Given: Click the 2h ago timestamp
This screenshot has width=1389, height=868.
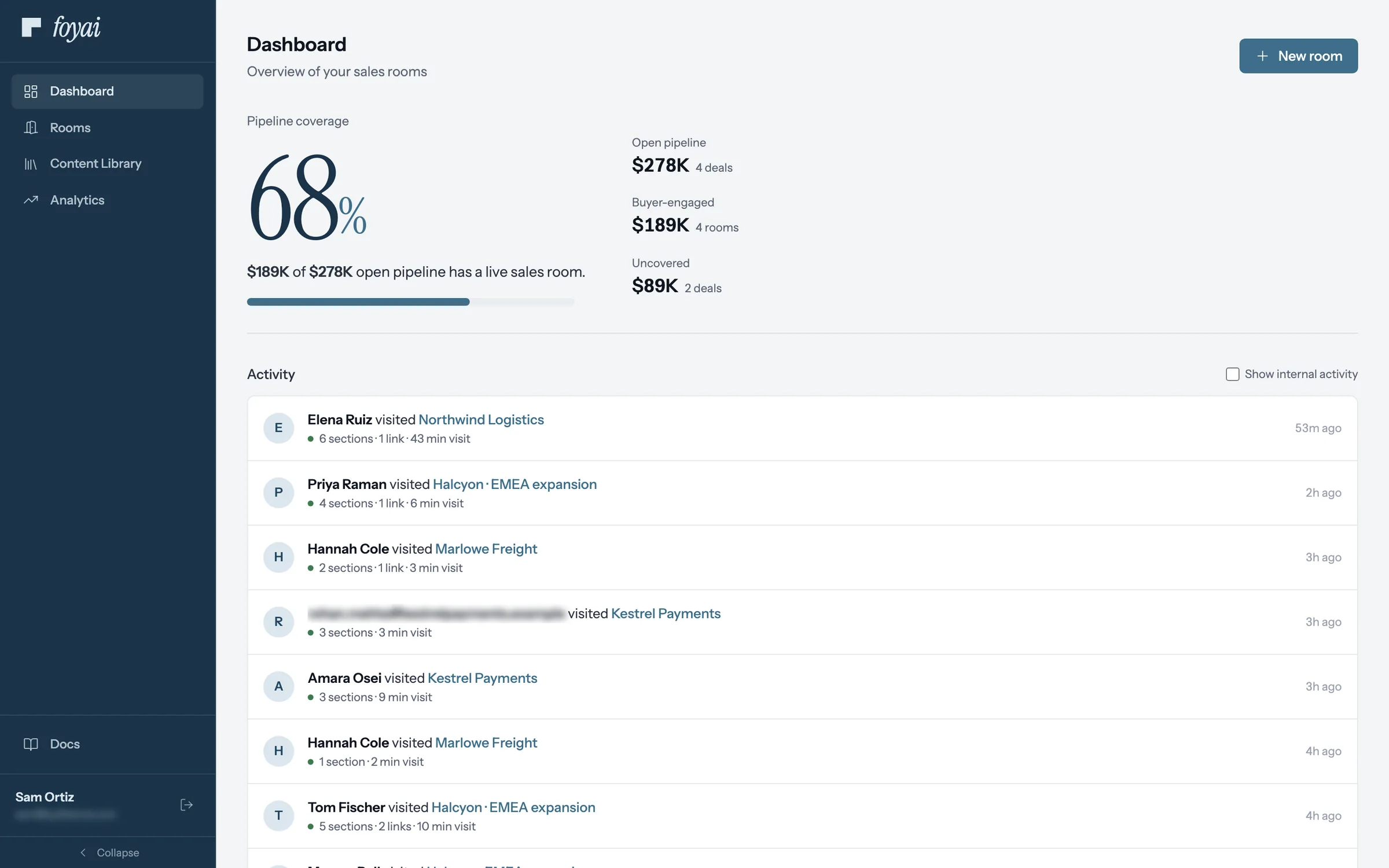Looking at the screenshot, I should tap(1323, 492).
